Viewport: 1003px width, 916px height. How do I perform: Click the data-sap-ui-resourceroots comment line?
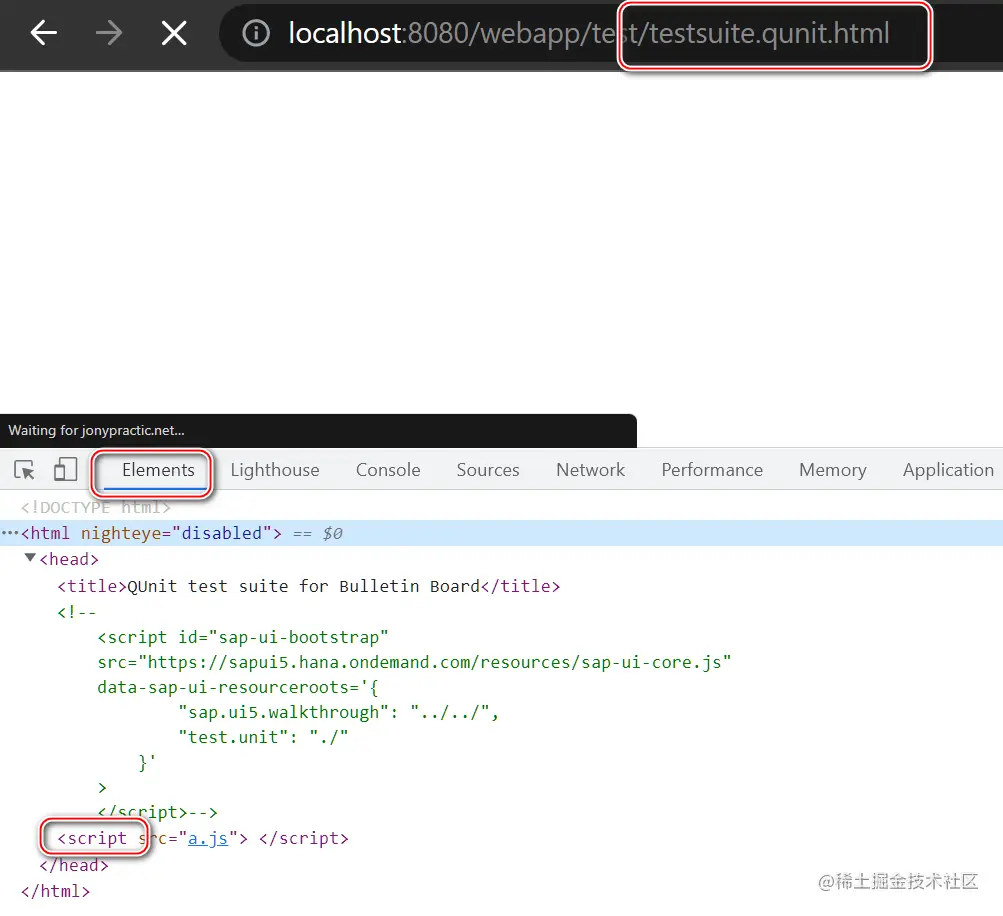coord(238,687)
